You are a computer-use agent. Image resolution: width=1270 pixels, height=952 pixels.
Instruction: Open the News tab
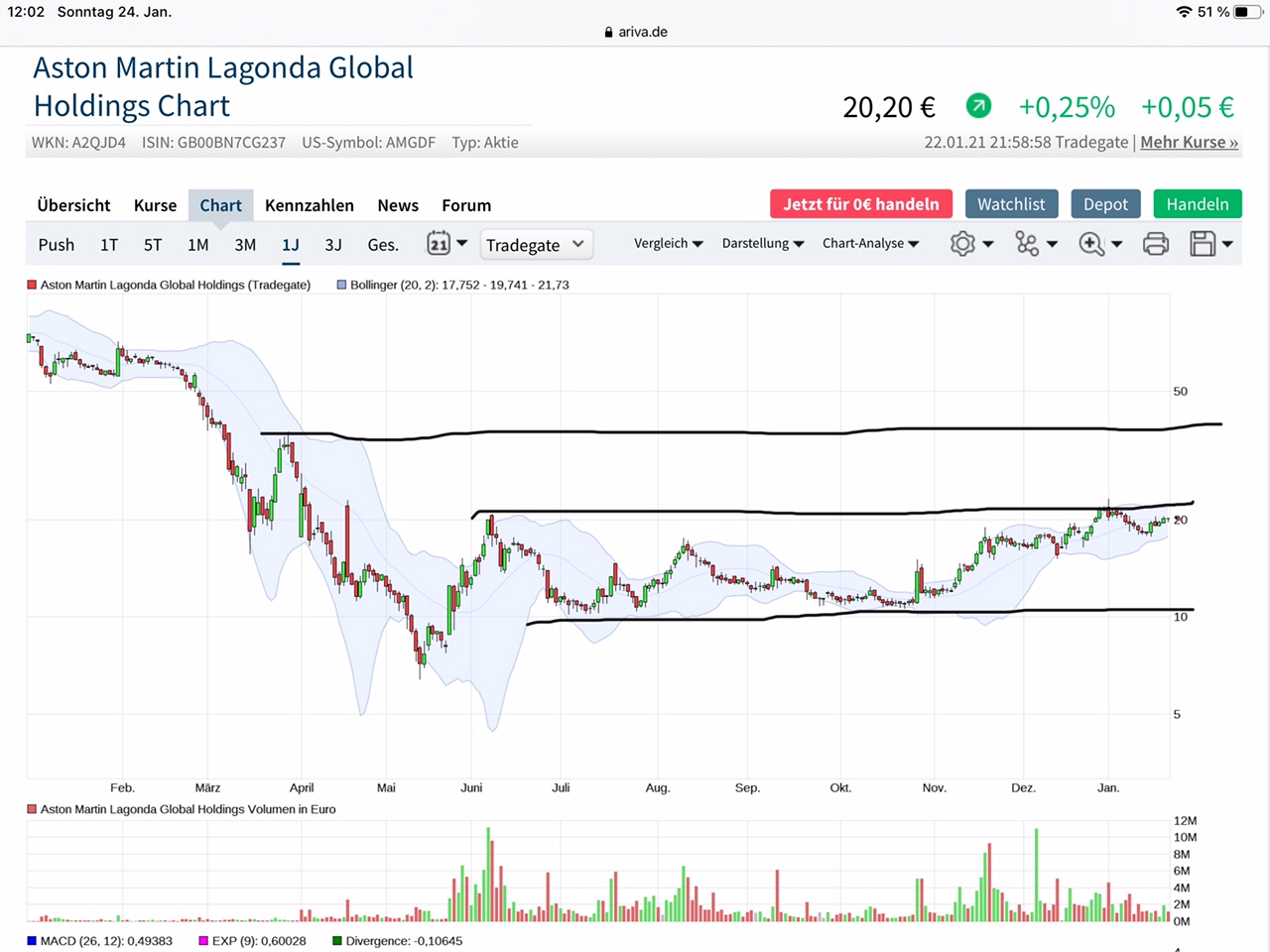tap(398, 205)
